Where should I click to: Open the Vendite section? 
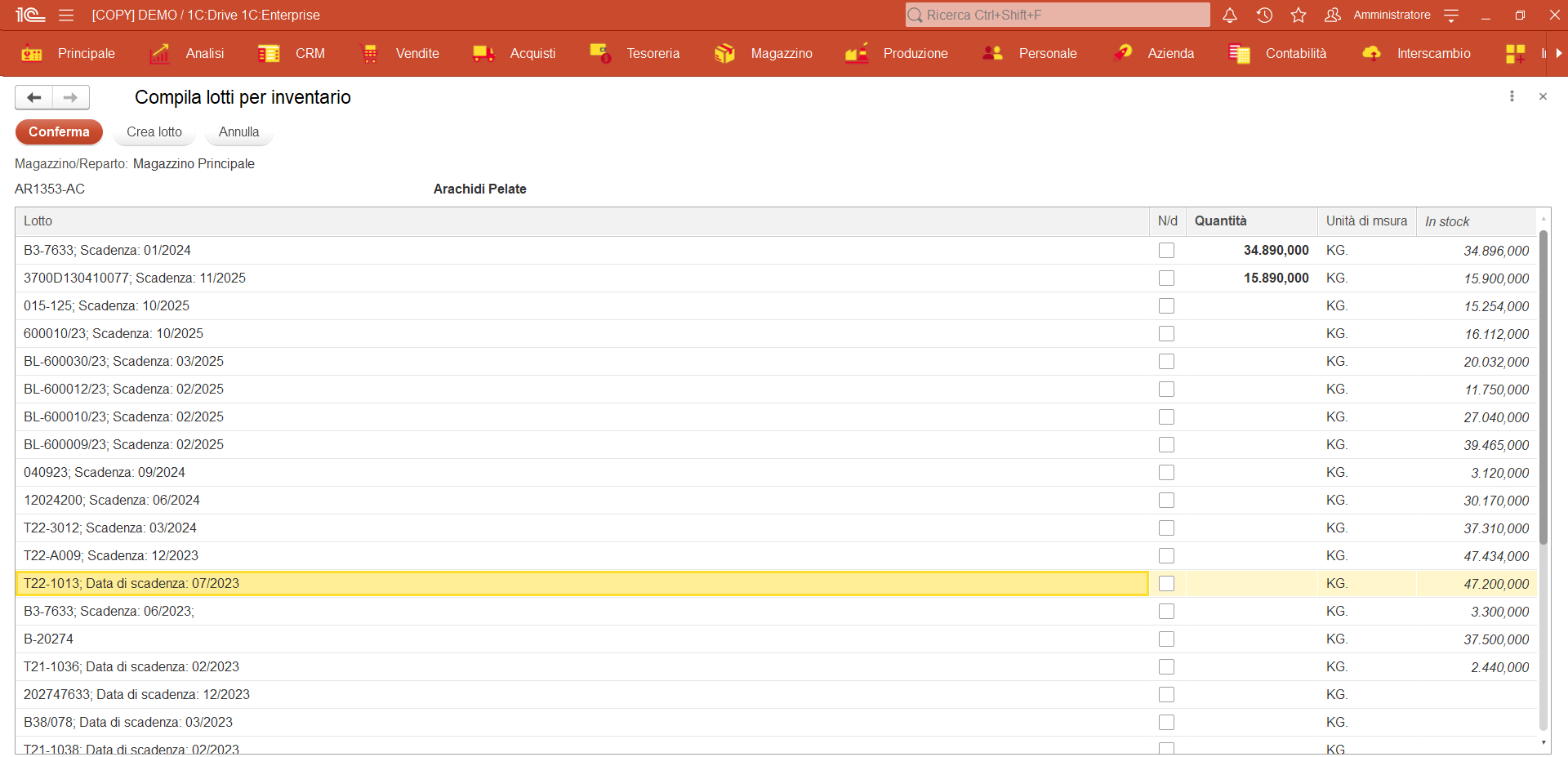pyautogui.click(x=417, y=53)
